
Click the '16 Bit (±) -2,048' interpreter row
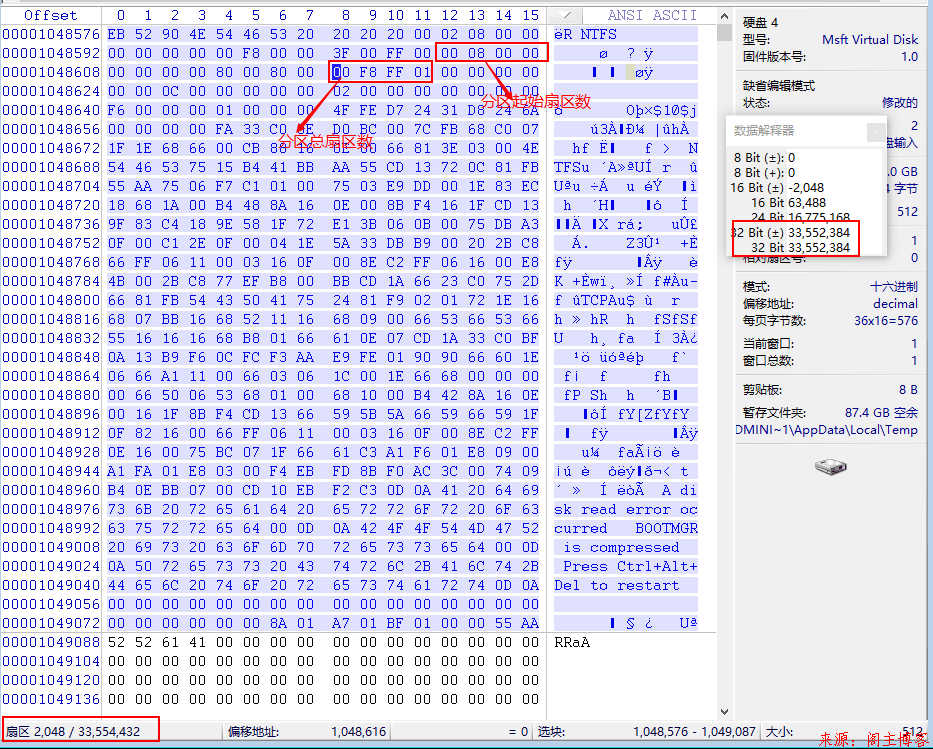[x=777, y=188]
